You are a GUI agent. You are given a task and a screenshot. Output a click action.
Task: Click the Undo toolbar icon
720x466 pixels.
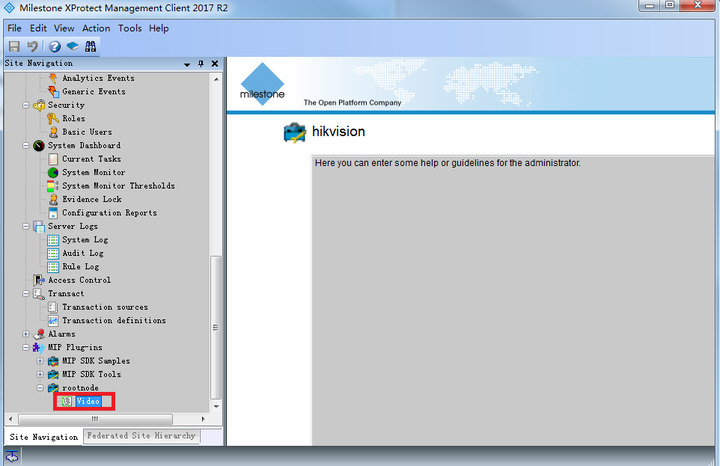[32, 46]
